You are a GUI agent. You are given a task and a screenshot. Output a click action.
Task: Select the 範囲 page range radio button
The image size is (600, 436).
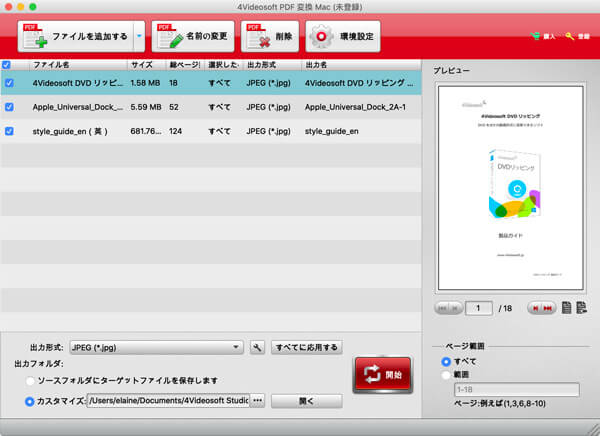click(446, 375)
